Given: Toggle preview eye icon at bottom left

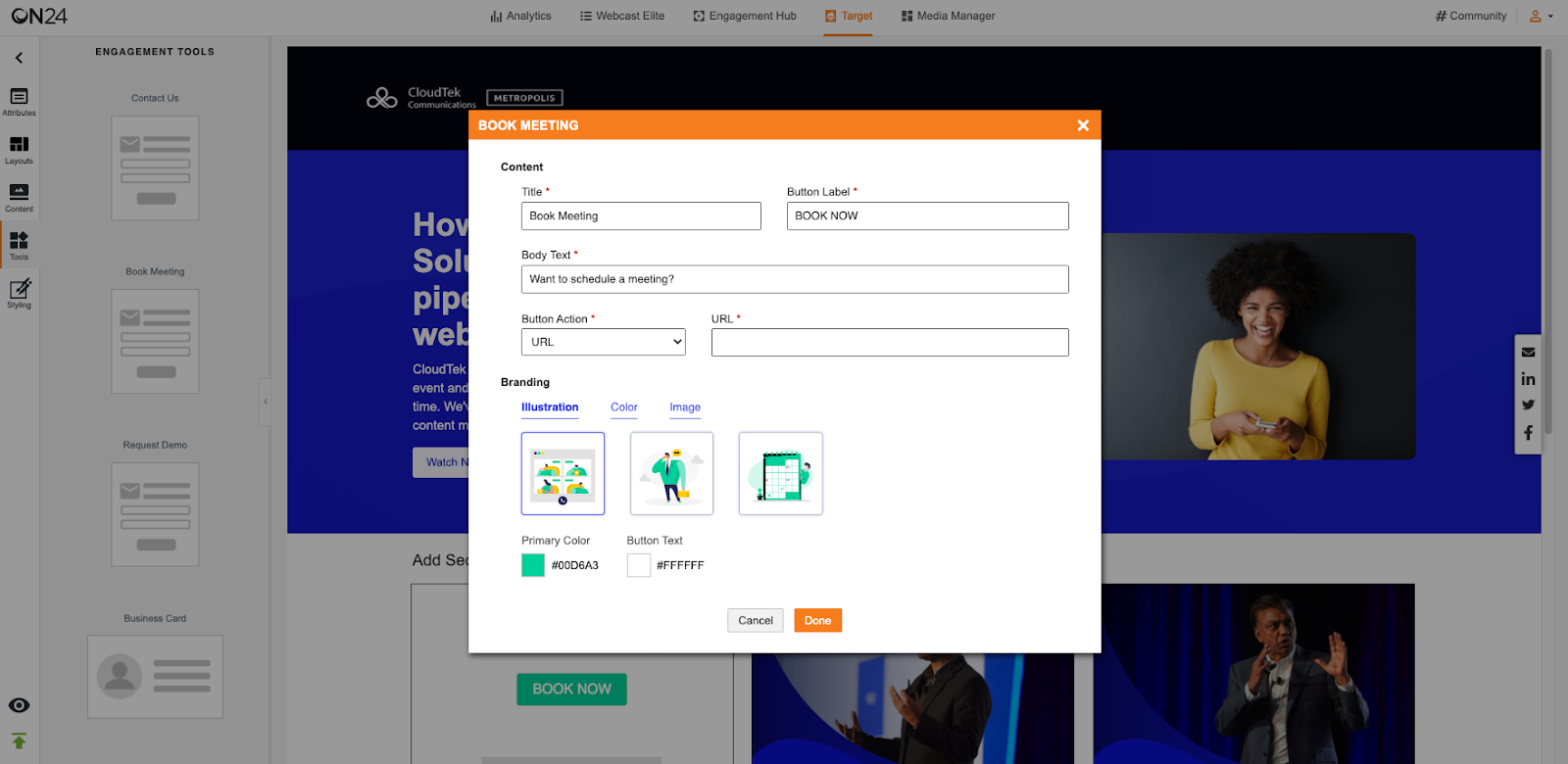Looking at the screenshot, I should point(19,705).
